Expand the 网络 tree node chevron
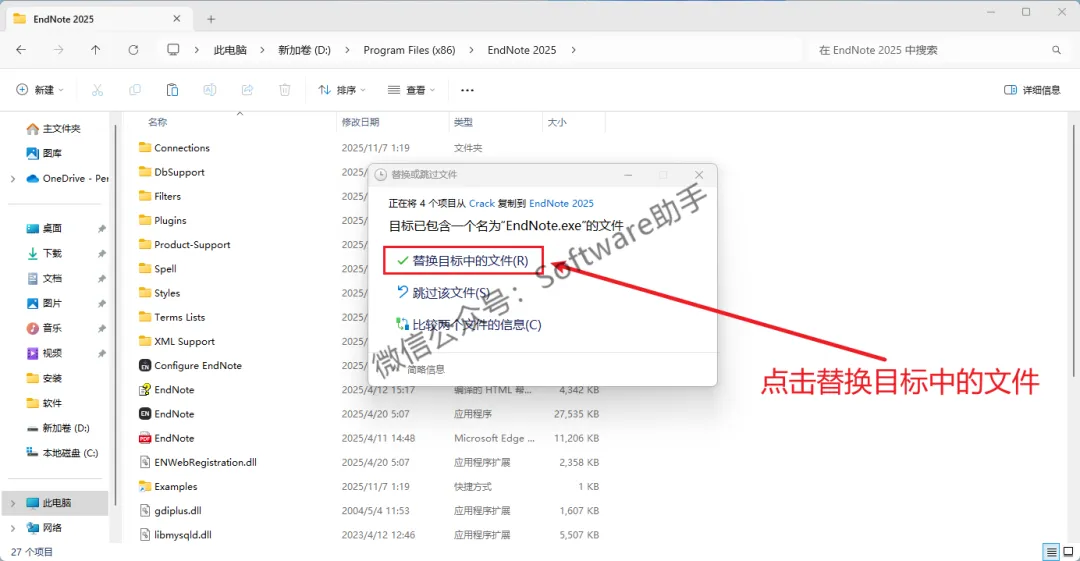This screenshot has width=1080, height=561. click(x=12, y=527)
